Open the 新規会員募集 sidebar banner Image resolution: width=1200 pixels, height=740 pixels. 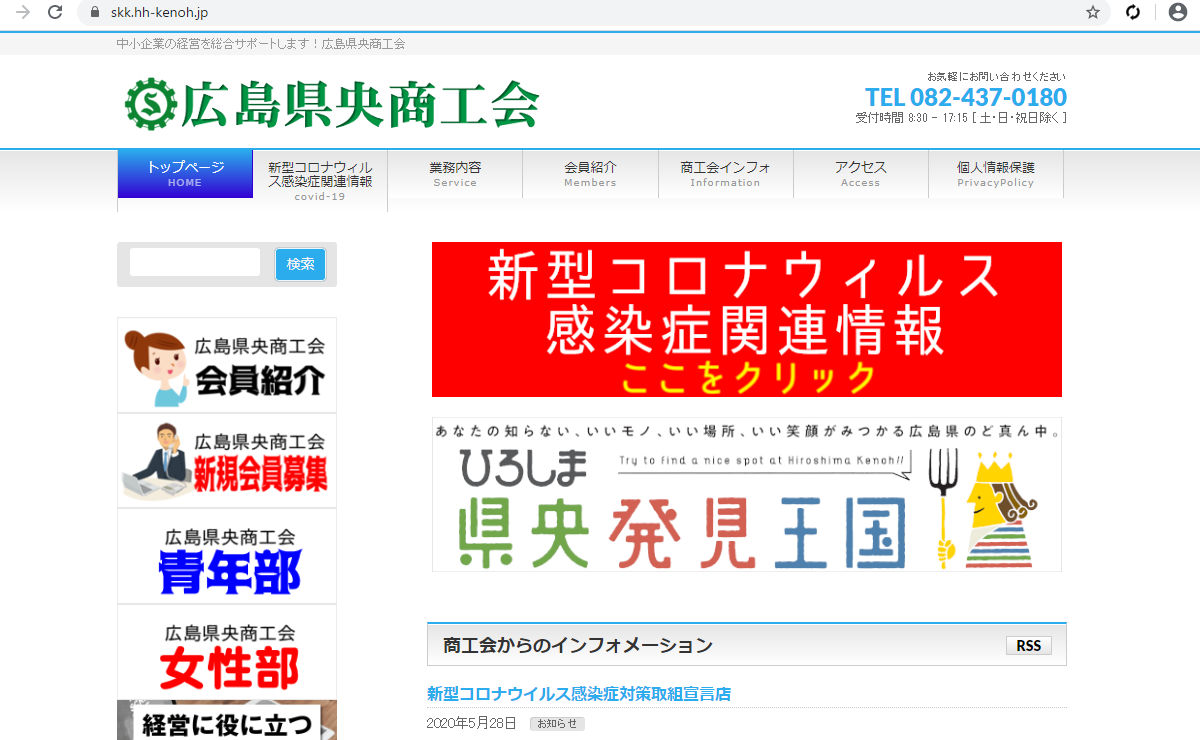[x=227, y=461]
